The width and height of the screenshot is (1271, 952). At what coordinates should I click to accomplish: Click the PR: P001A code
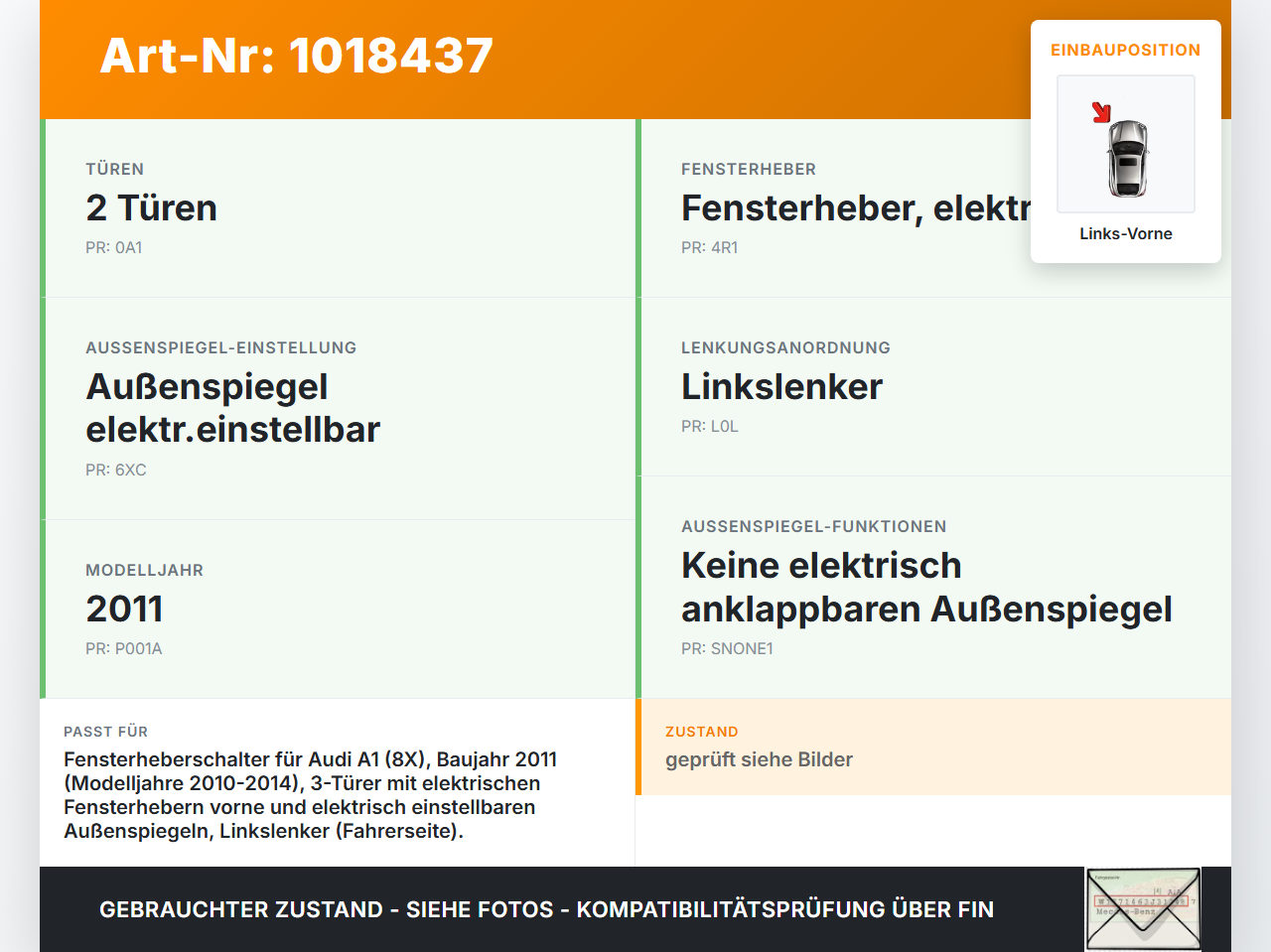pyautogui.click(x=124, y=648)
